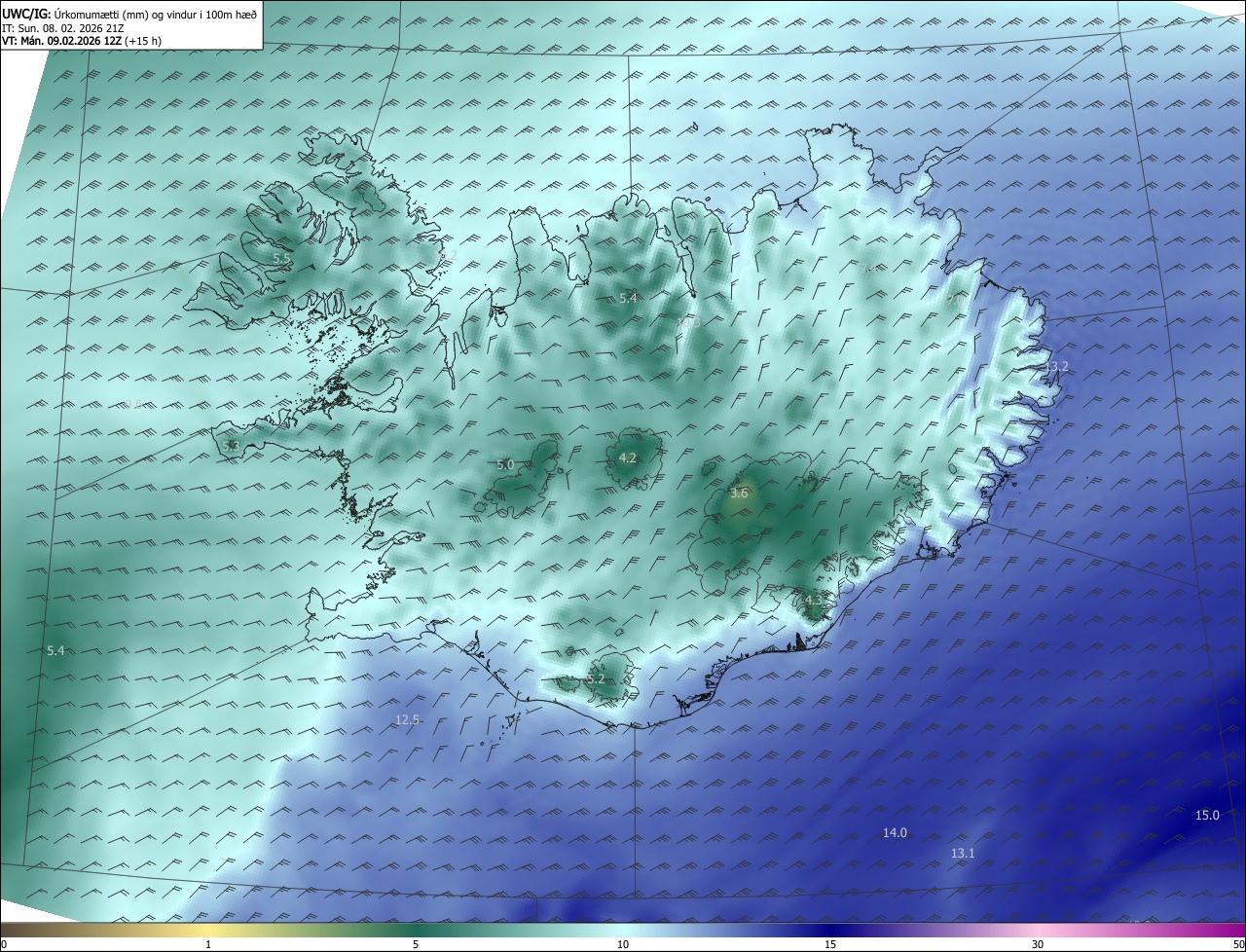Click the '0' tick on the color scale

click(4, 945)
